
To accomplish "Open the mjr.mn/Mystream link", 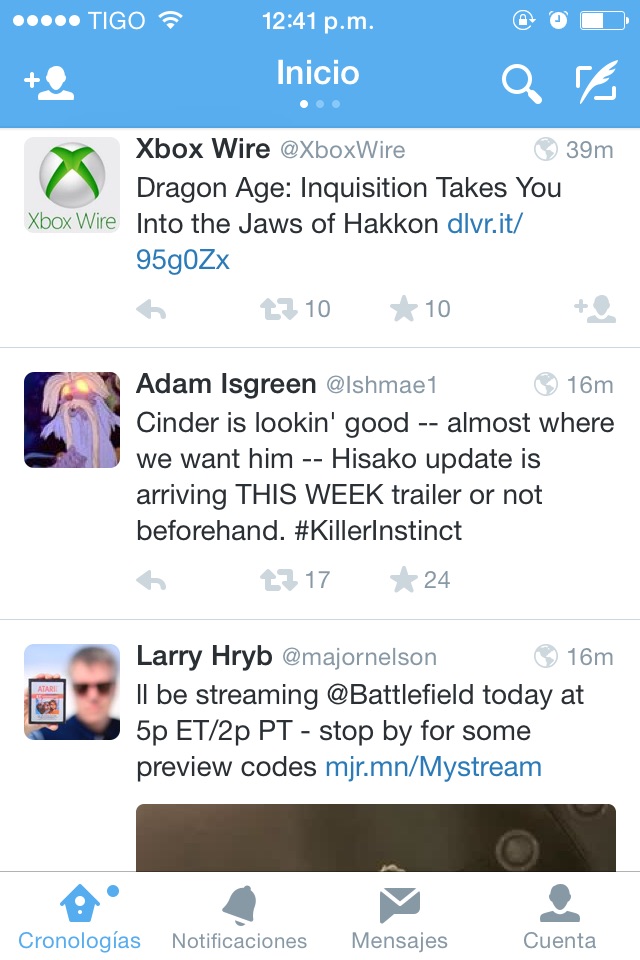I will click(x=433, y=767).
